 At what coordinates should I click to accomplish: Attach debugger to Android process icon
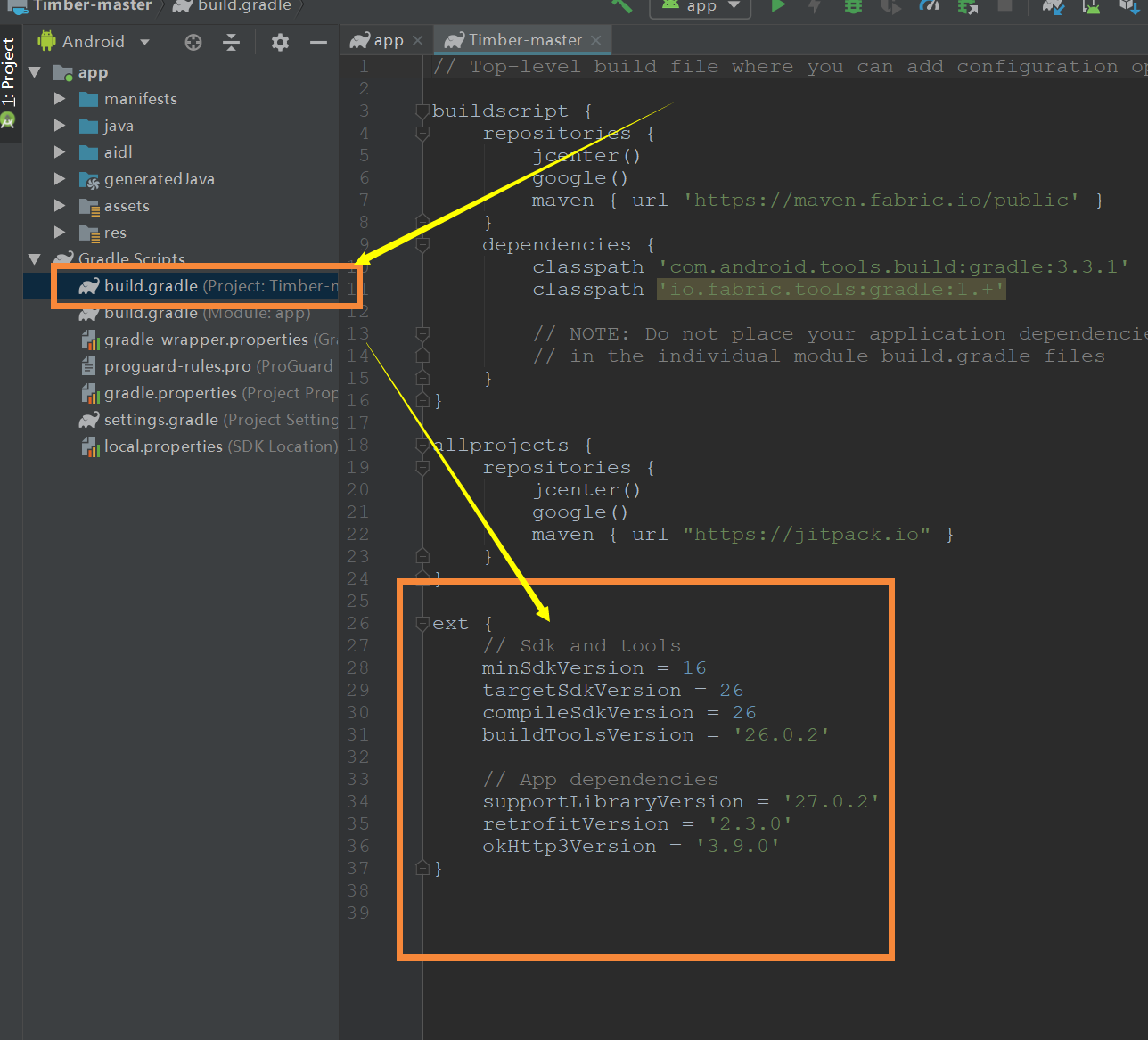pyautogui.click(x=967, y=6)
